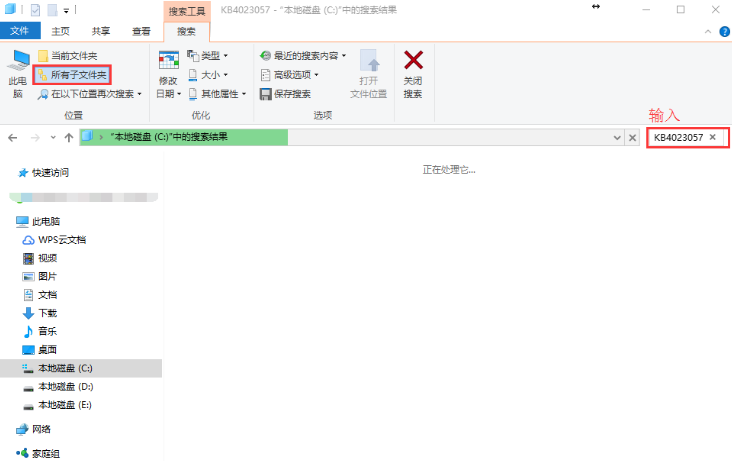
Task: Click the 打开文件位置 icon
Action: (x=368, y=61)
